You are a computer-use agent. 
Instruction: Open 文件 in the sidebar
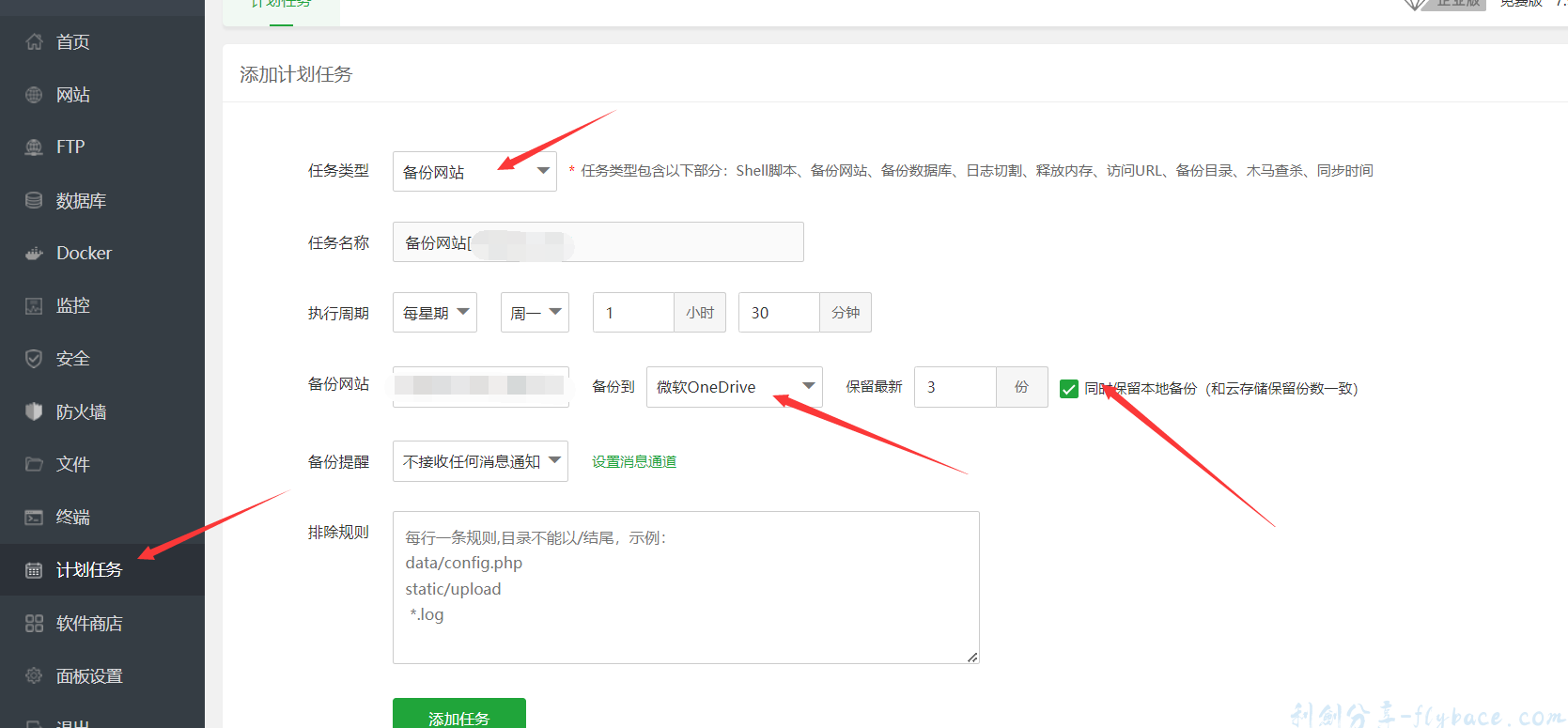(102, 464)
